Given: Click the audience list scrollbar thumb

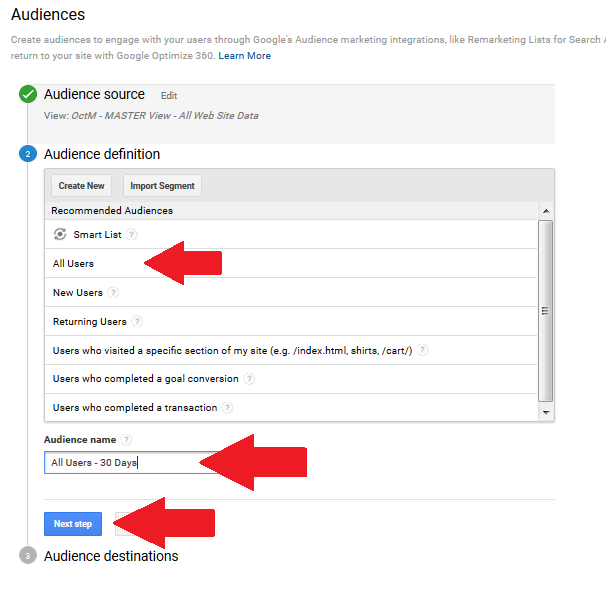Looking at the screenshot, I should [x=545, y=311].
